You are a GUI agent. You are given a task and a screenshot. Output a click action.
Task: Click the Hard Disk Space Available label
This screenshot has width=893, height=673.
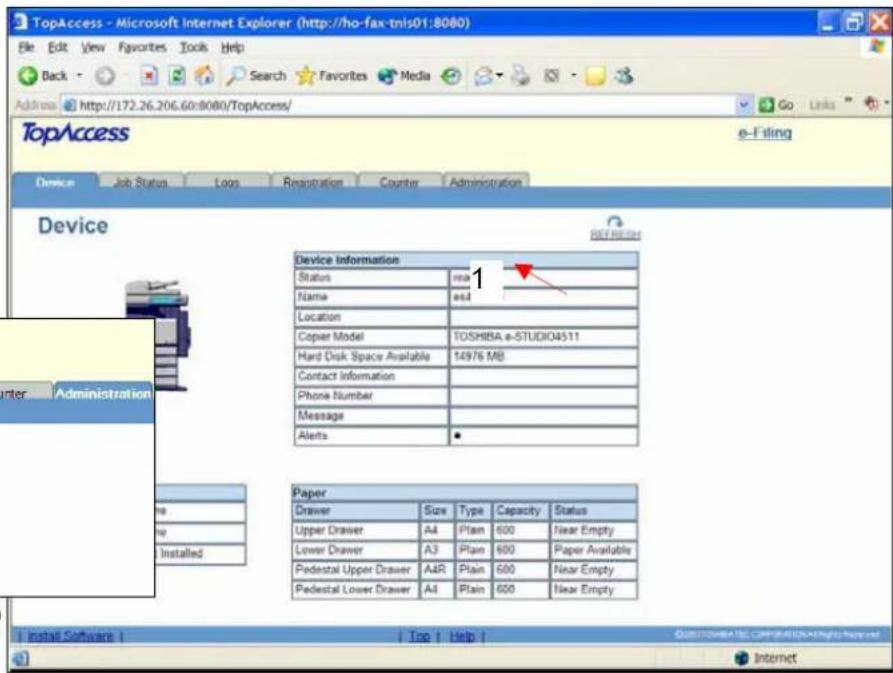click(x=363, y=356)
